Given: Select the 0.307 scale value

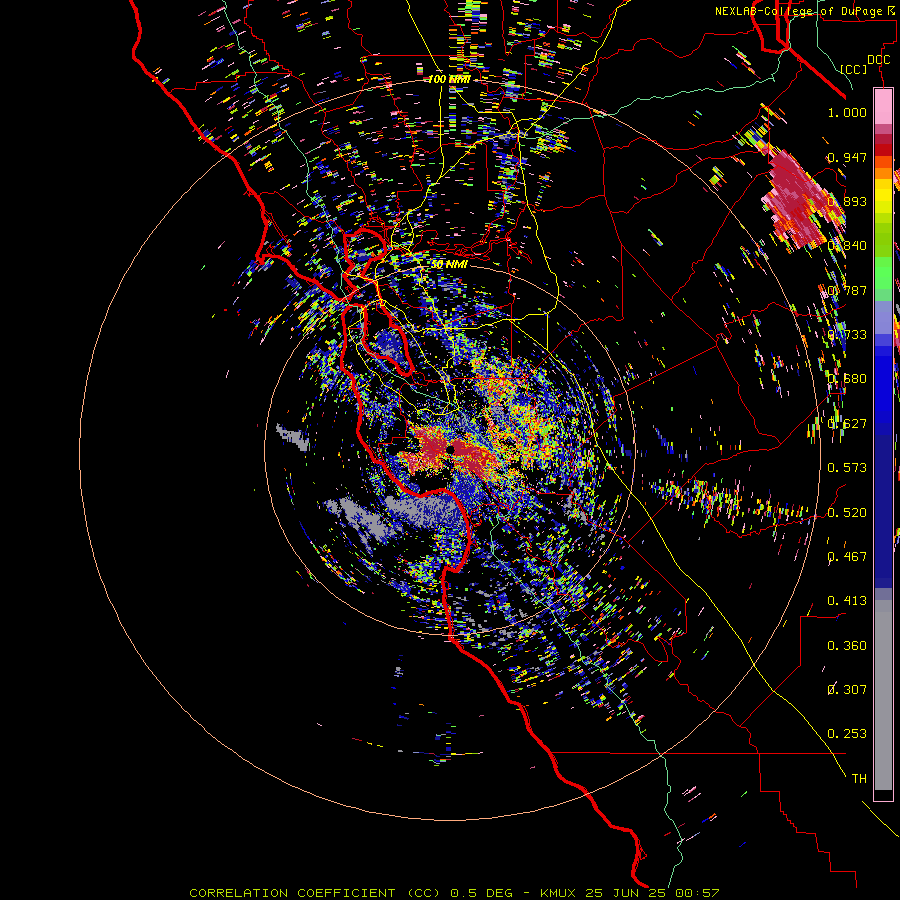Looking at the screenshot, I should click(847, 690).
